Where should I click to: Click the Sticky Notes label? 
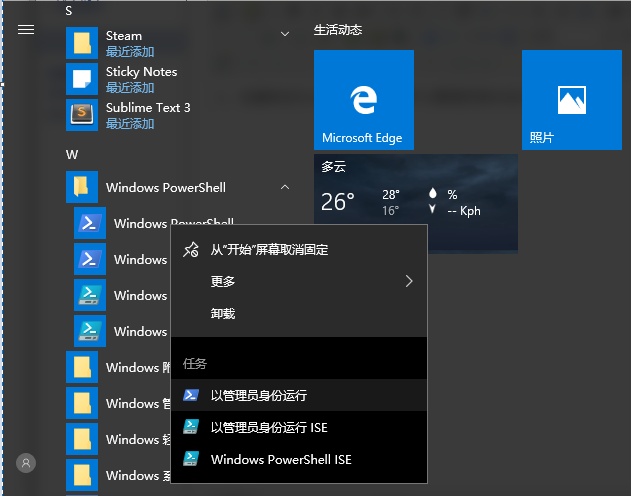(141, 72)
